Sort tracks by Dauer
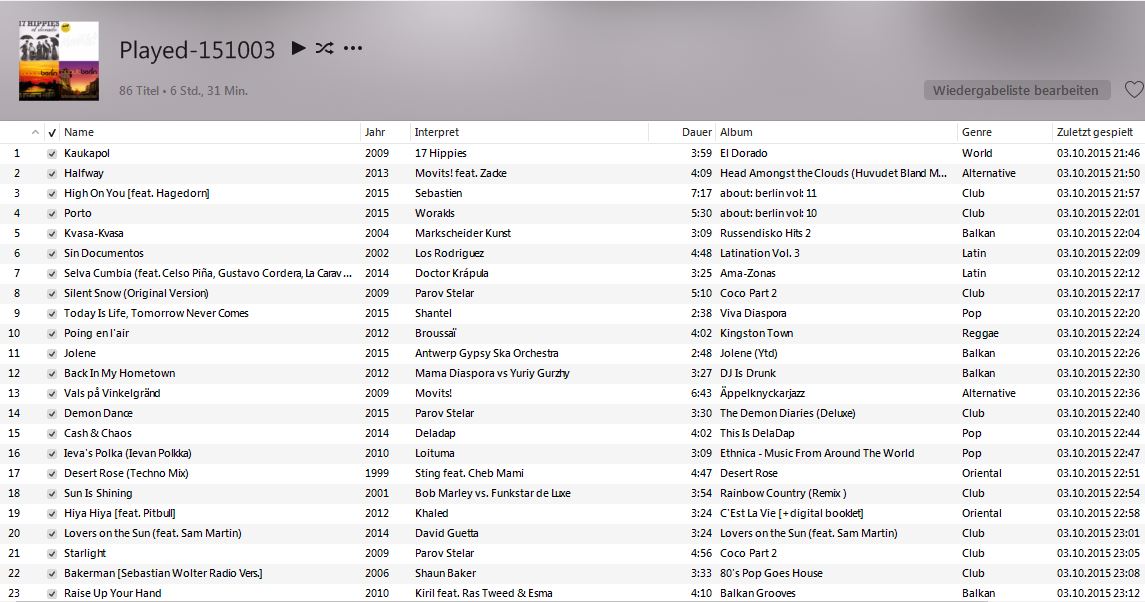 697,131
